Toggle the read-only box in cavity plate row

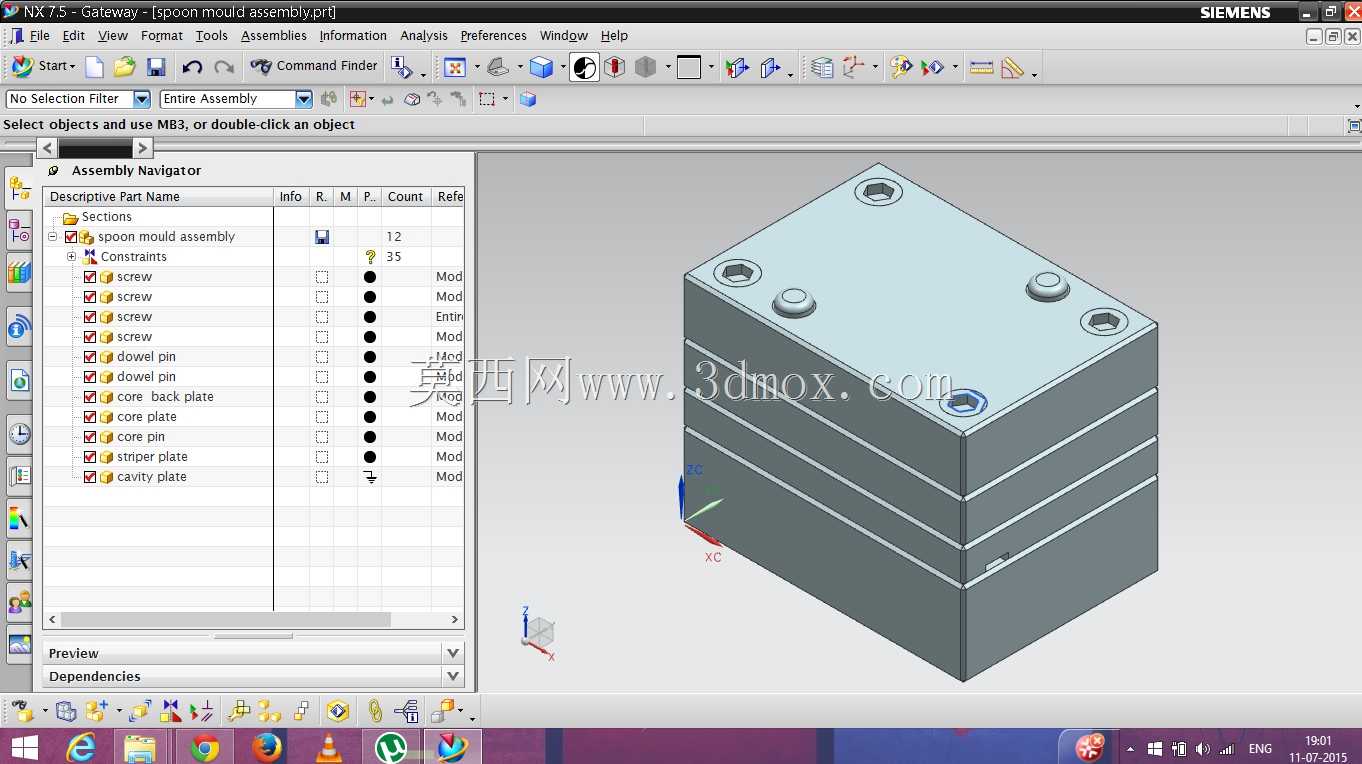(322, 477)
